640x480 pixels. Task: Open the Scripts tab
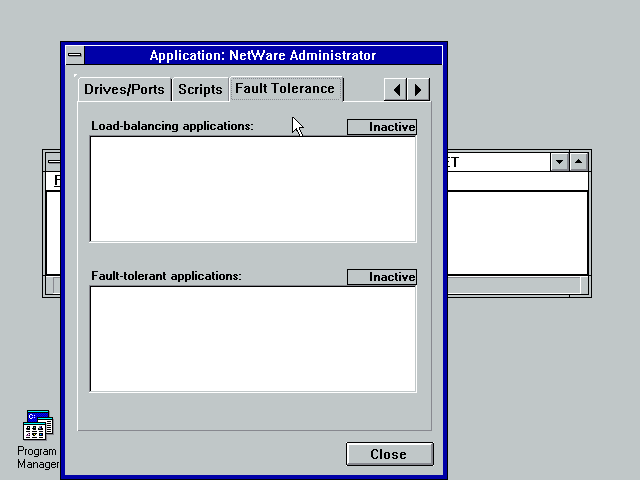point(200,89)
